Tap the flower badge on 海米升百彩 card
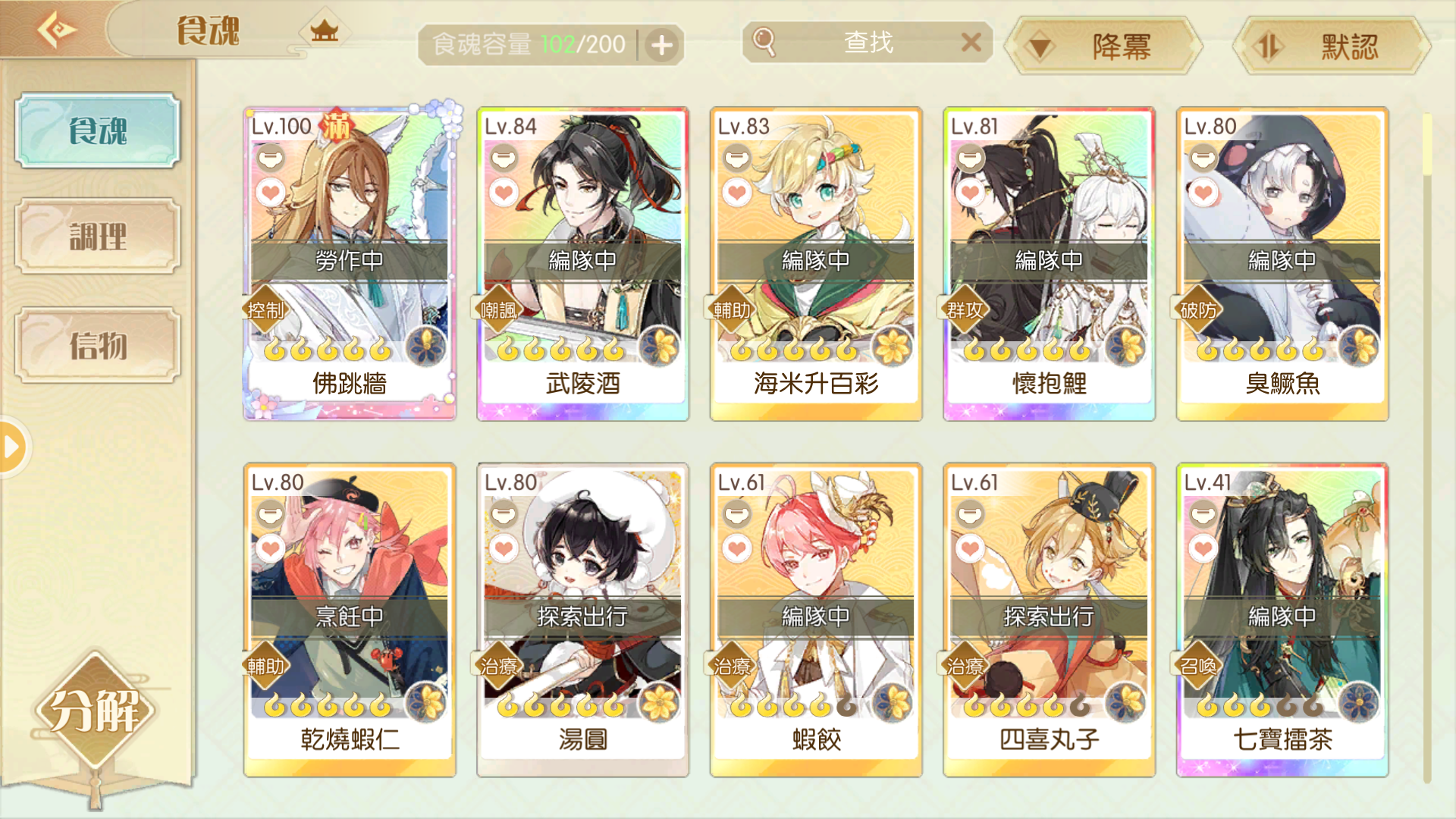Viewport: 1456px width, 819px height. tap(893, 347)
